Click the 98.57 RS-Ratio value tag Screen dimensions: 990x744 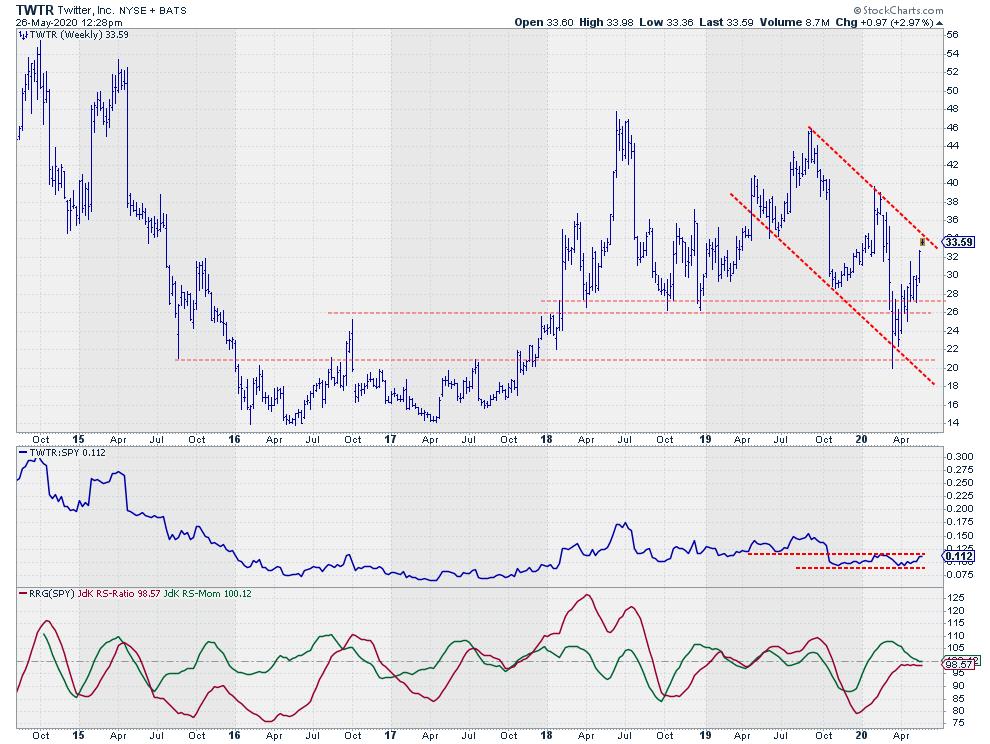pos(957,664)
